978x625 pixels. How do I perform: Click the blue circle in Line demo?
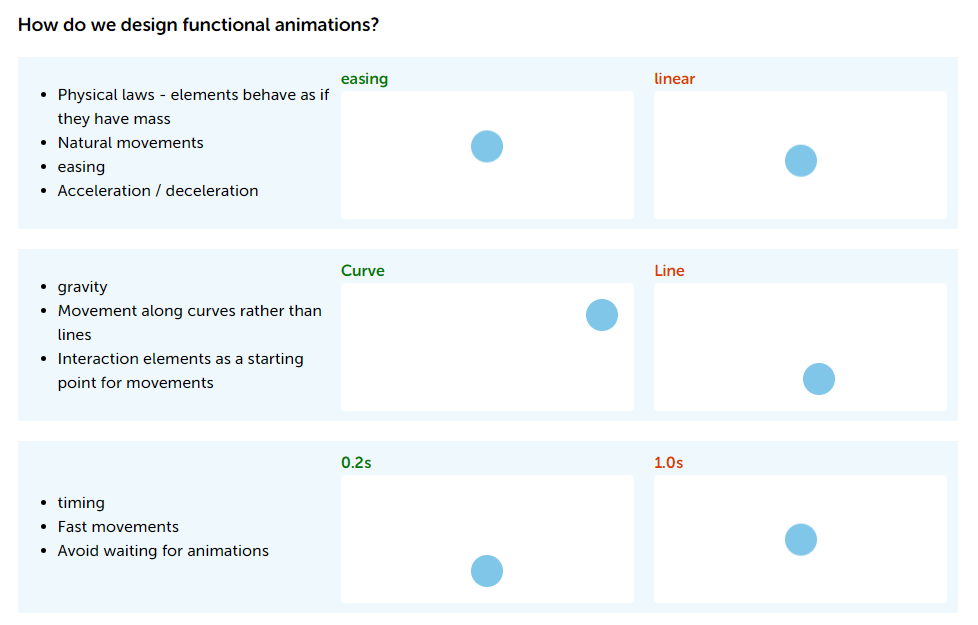click(818, 379)
